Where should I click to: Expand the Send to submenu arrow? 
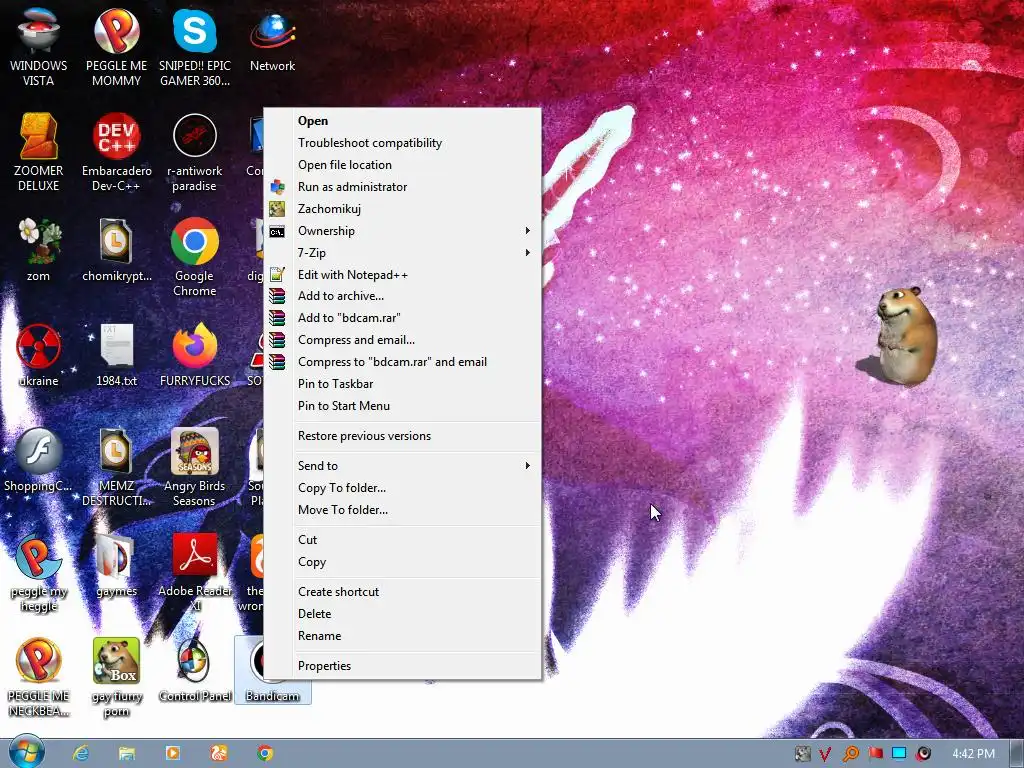pos(528,466)
